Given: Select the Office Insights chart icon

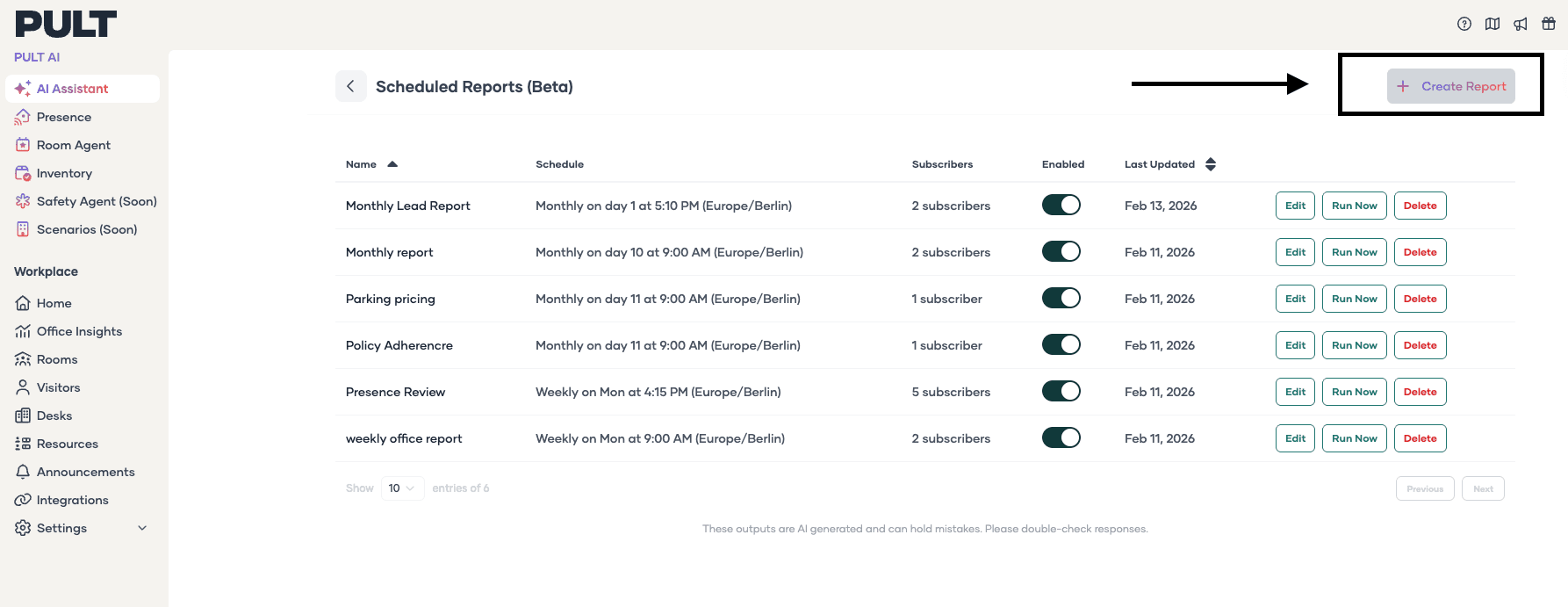Looking at the screenshot, I should point(23,331).
